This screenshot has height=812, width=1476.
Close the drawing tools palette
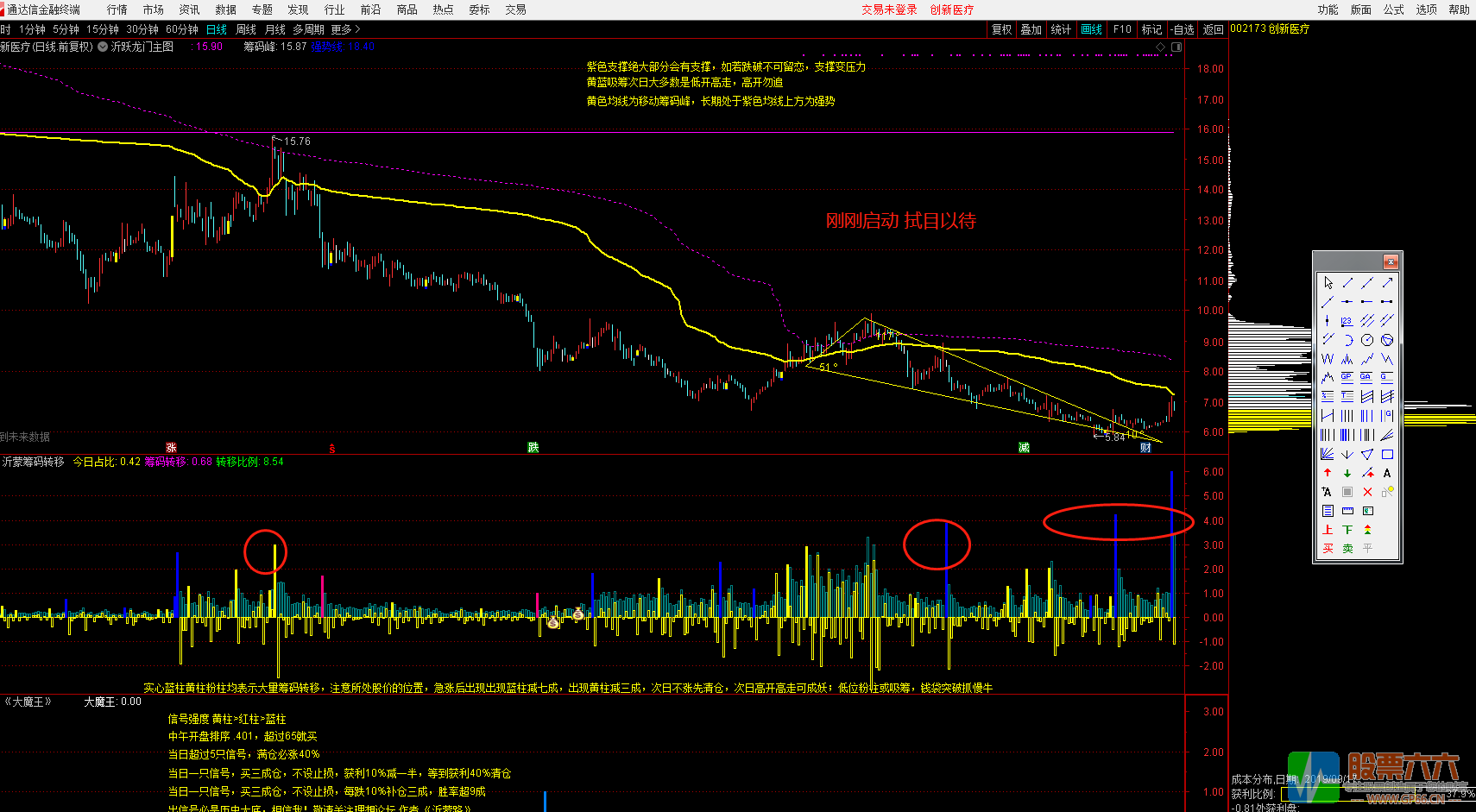point(1390,261)
